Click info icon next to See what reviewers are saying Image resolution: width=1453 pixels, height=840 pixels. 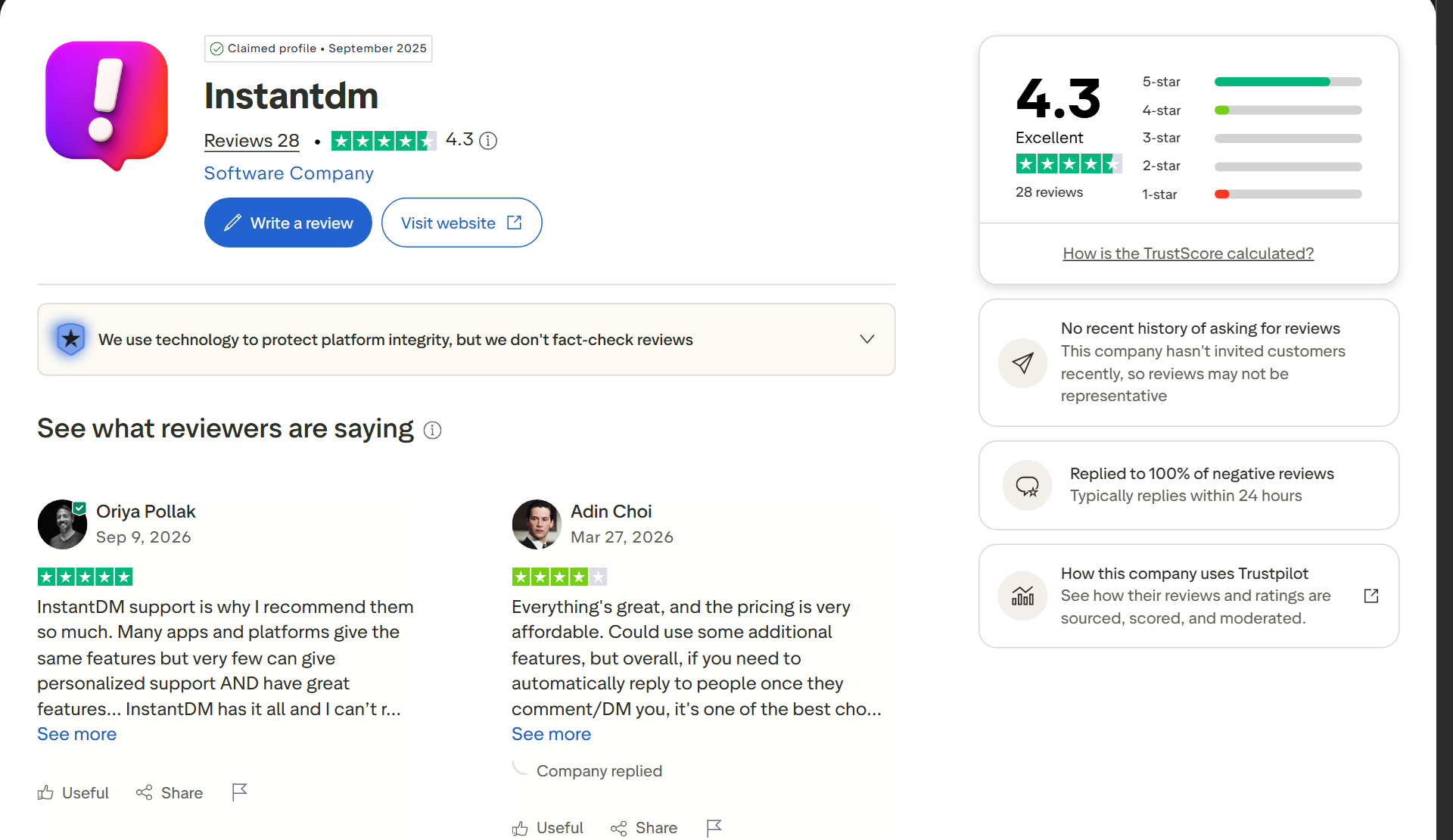tap(432, 431)
